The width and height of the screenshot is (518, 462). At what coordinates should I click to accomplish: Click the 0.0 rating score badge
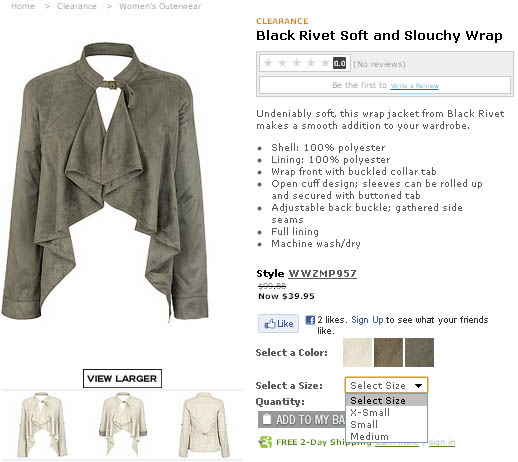(x=339, y=63)
